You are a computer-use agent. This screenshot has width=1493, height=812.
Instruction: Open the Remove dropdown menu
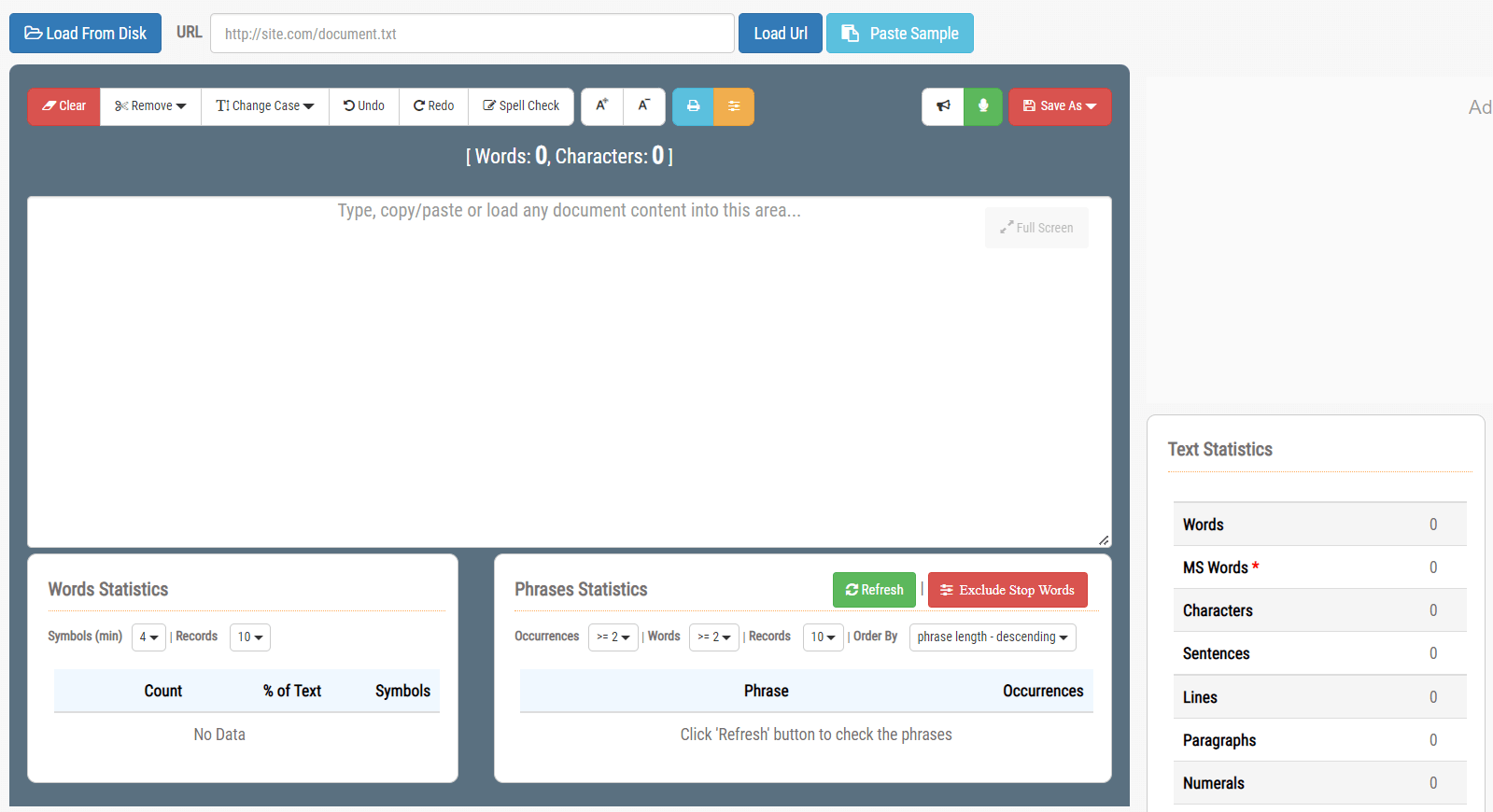(x=150, y=106)
